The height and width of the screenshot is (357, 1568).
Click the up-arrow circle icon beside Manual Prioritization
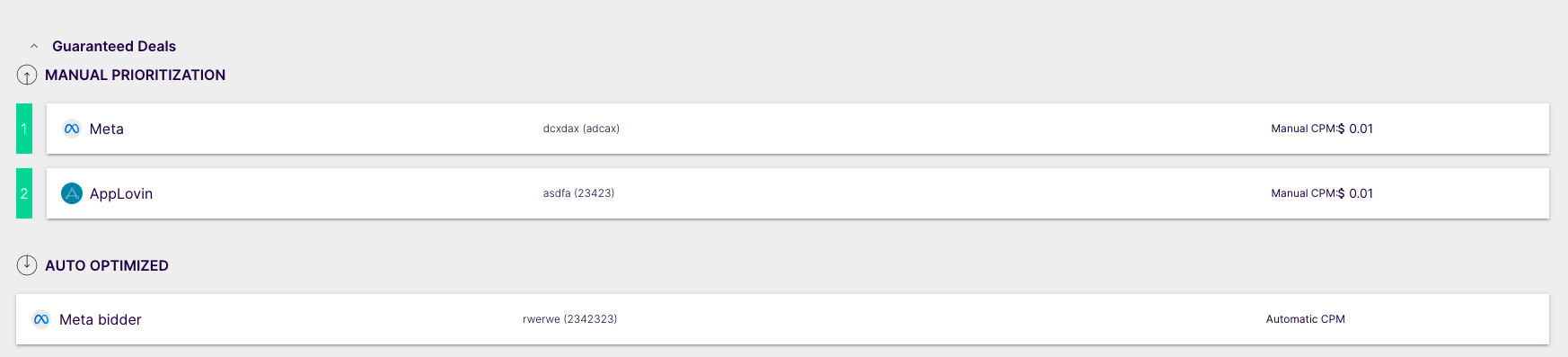27,75
